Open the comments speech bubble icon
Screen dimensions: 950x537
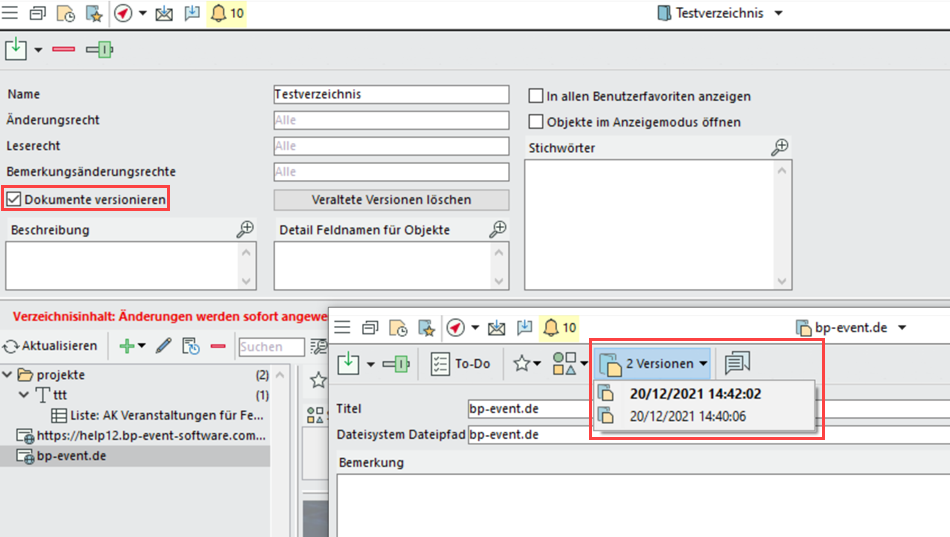pyautogui.click(x=737, y=363)
